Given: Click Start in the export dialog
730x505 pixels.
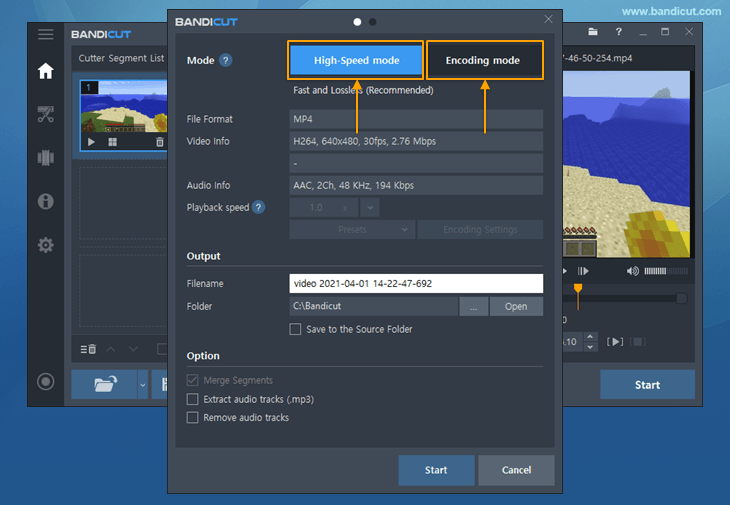Looking at the screenshot, I should pyautogui.click(x=436, y=470).
